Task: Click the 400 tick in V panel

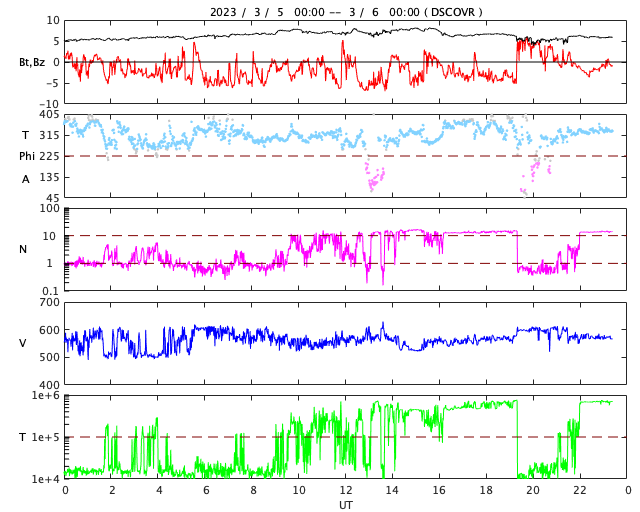Action: pyautogui.click(x=49, y=385)
